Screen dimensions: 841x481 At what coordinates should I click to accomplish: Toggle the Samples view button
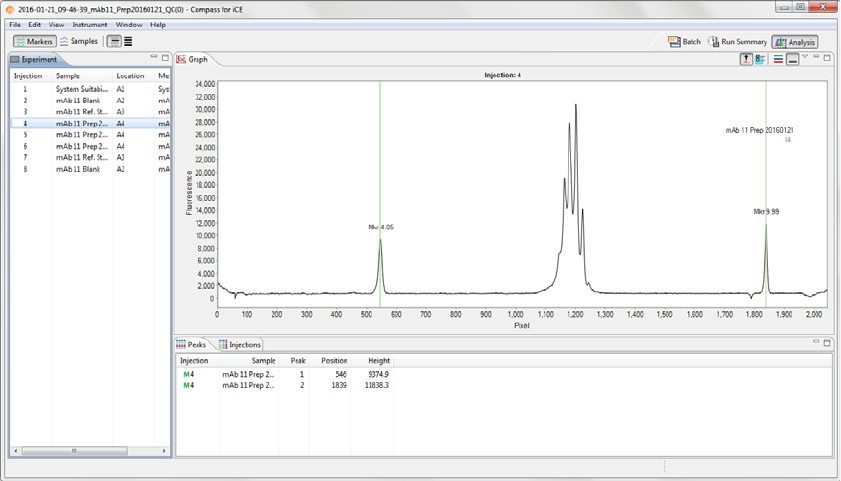click(78, 42)
